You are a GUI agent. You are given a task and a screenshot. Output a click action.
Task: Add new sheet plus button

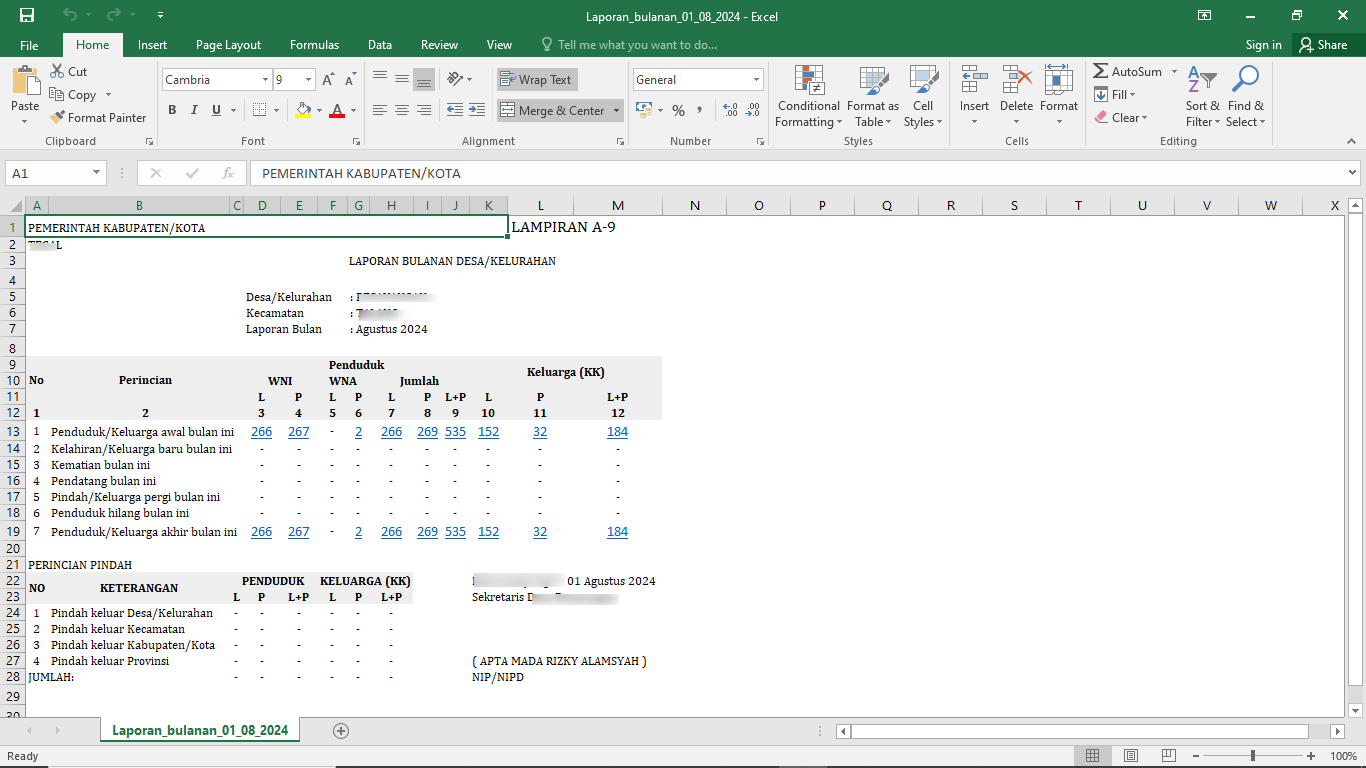click(x=341, y=731)
